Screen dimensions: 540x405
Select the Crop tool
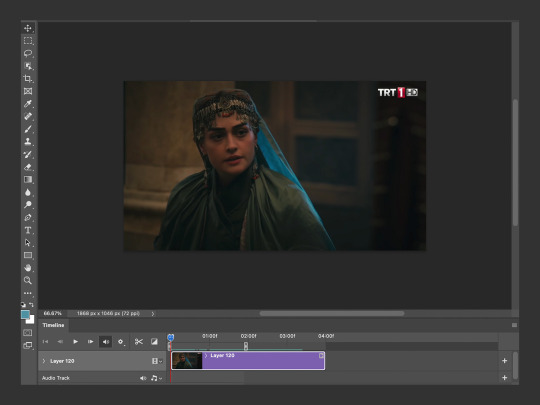pos(28,79)
